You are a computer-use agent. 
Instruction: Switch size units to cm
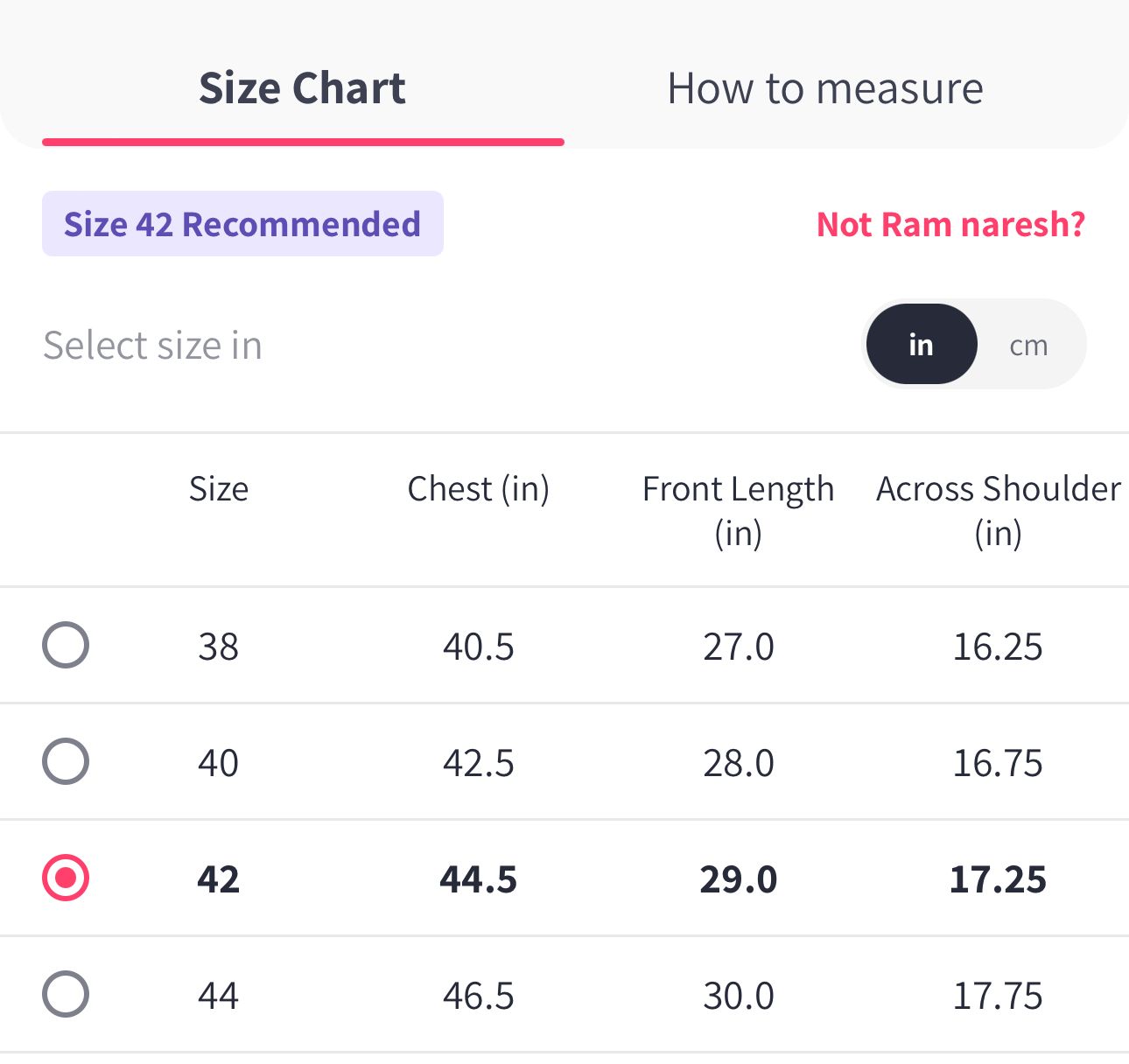point(1028,345)
